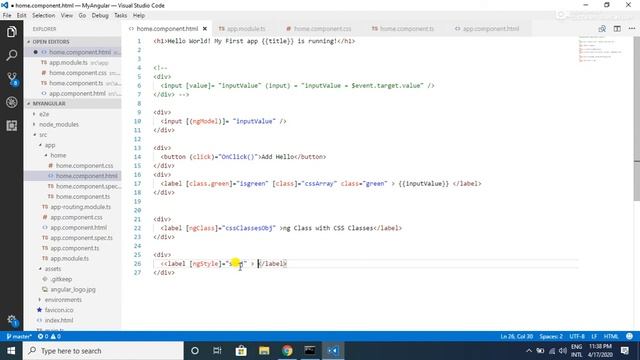
Task: Change end of line sequence LF
Action: 594,336
